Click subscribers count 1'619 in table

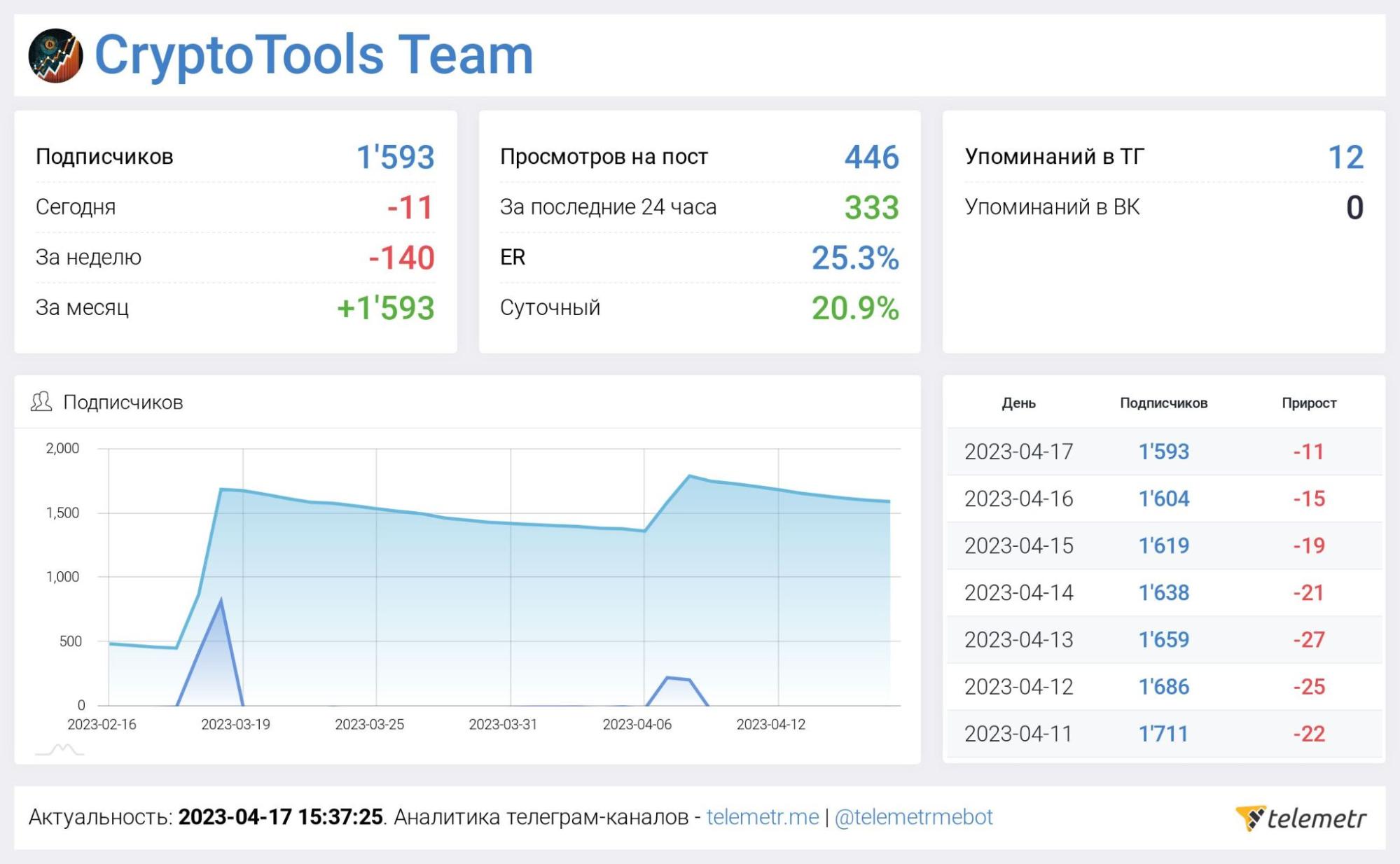[x=1164, y=545]
